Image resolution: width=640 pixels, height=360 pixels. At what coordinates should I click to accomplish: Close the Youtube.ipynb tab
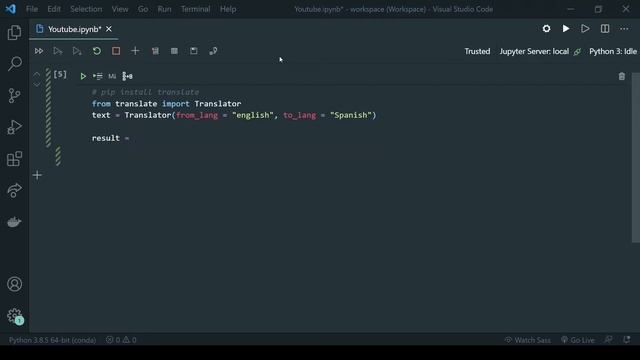click(x=109, y=29)
